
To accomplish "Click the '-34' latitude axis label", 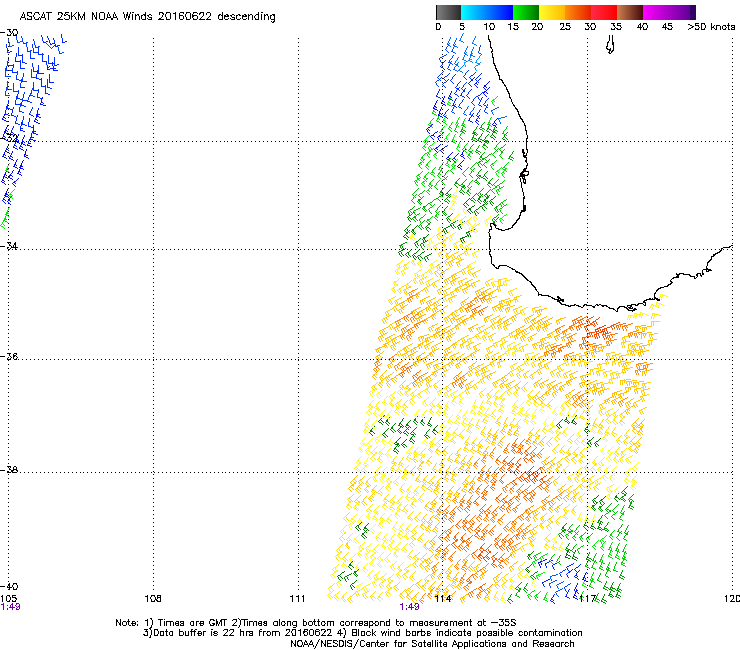I will 9,246.
